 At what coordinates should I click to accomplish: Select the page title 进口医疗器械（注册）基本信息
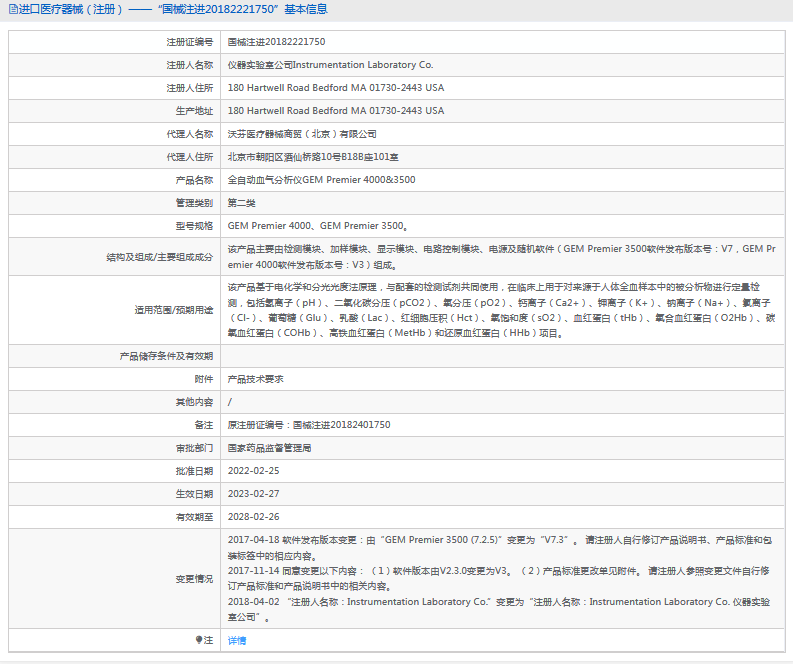(172, 9)
